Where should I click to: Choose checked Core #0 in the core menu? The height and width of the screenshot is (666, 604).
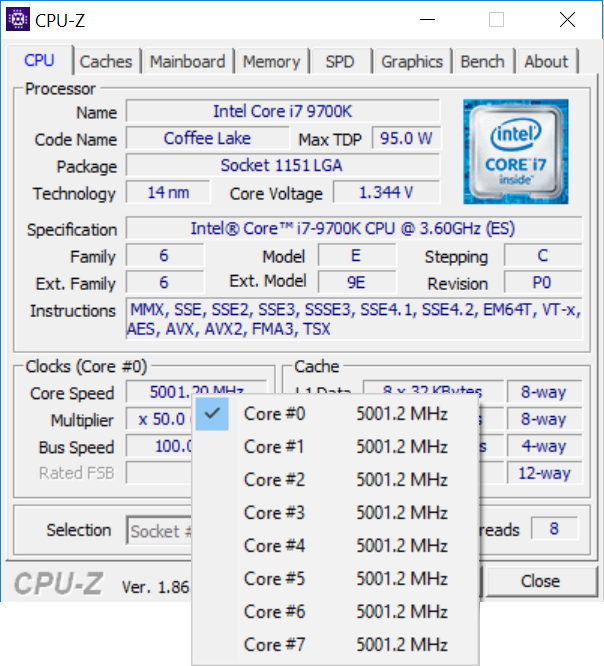point(336,414)
